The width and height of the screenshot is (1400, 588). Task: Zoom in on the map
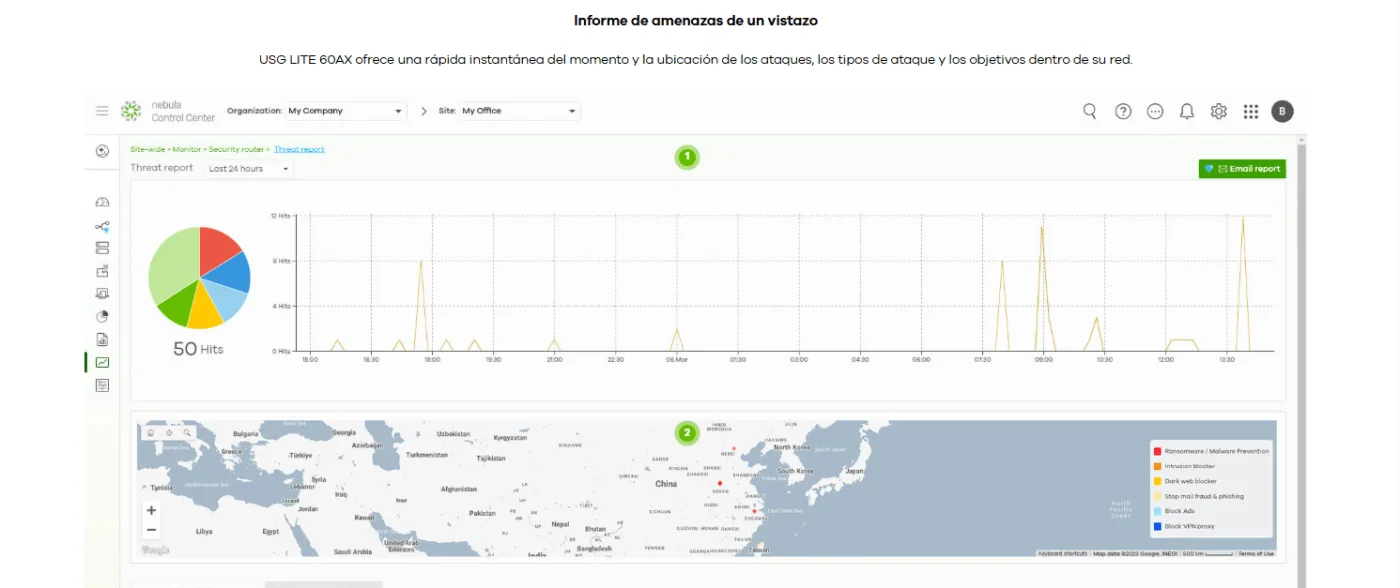[x=151, y=510]
